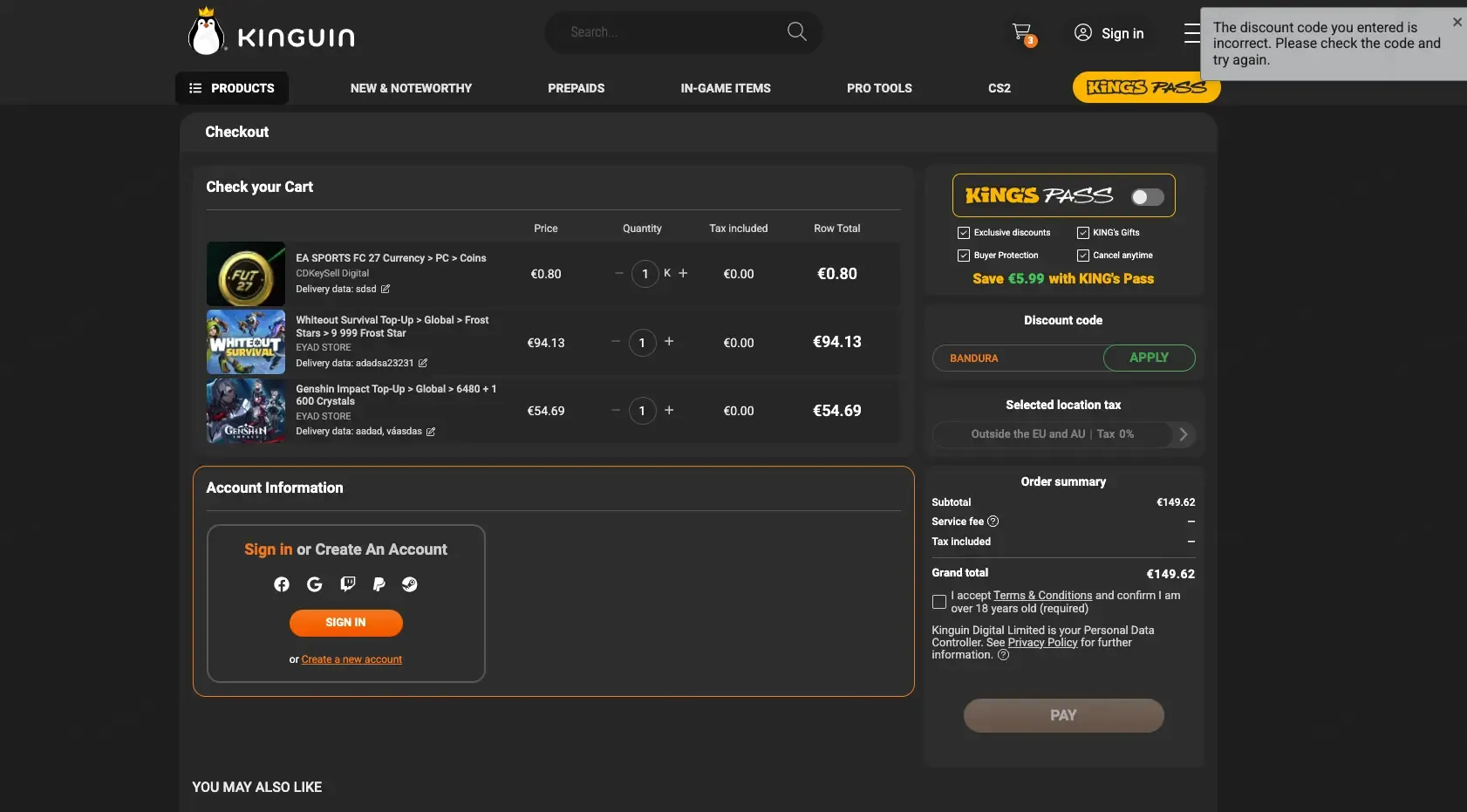Open the Terms & Conditions link
1467x812 pixels.
[1042, 596]
